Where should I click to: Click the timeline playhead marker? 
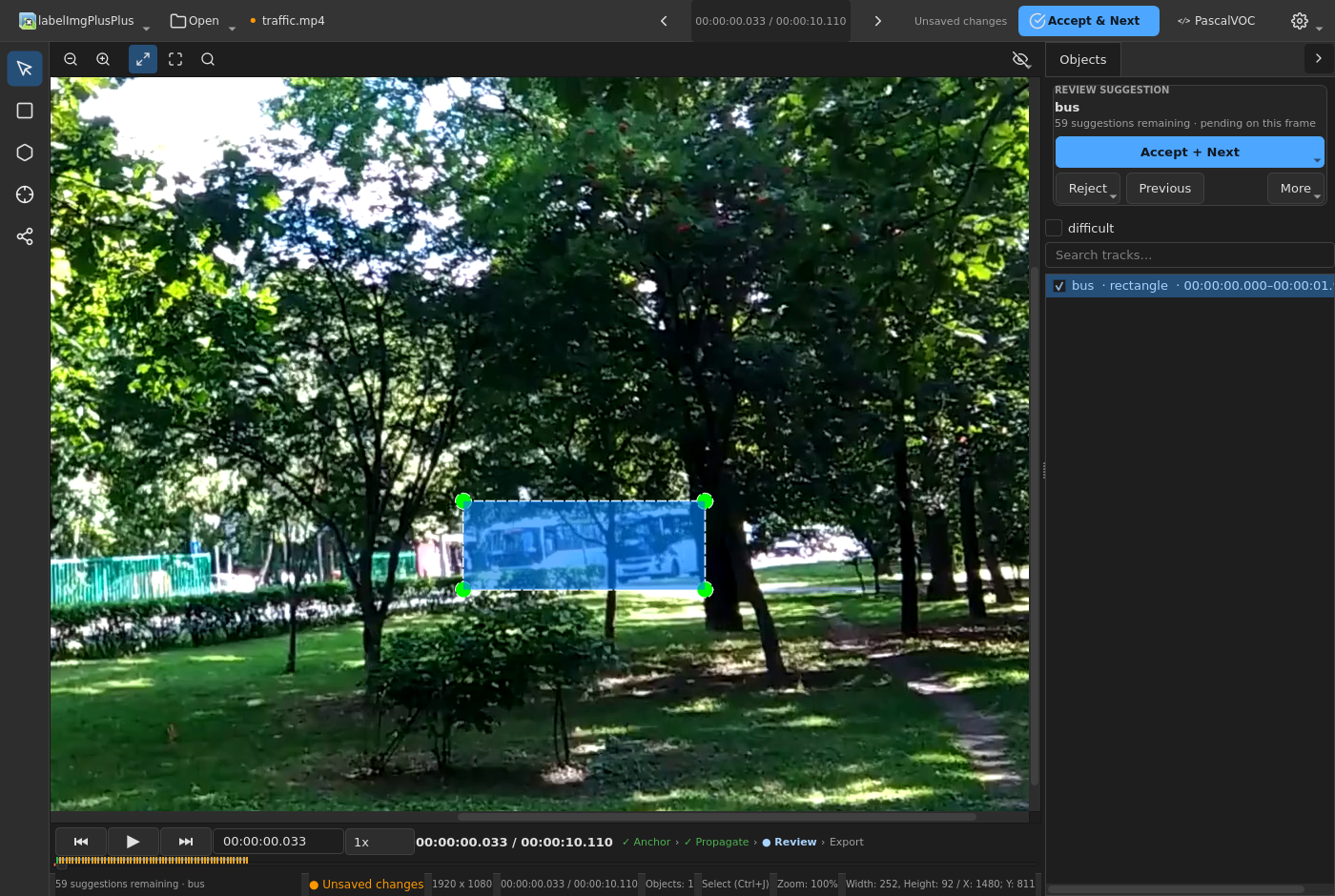point(61,864)
